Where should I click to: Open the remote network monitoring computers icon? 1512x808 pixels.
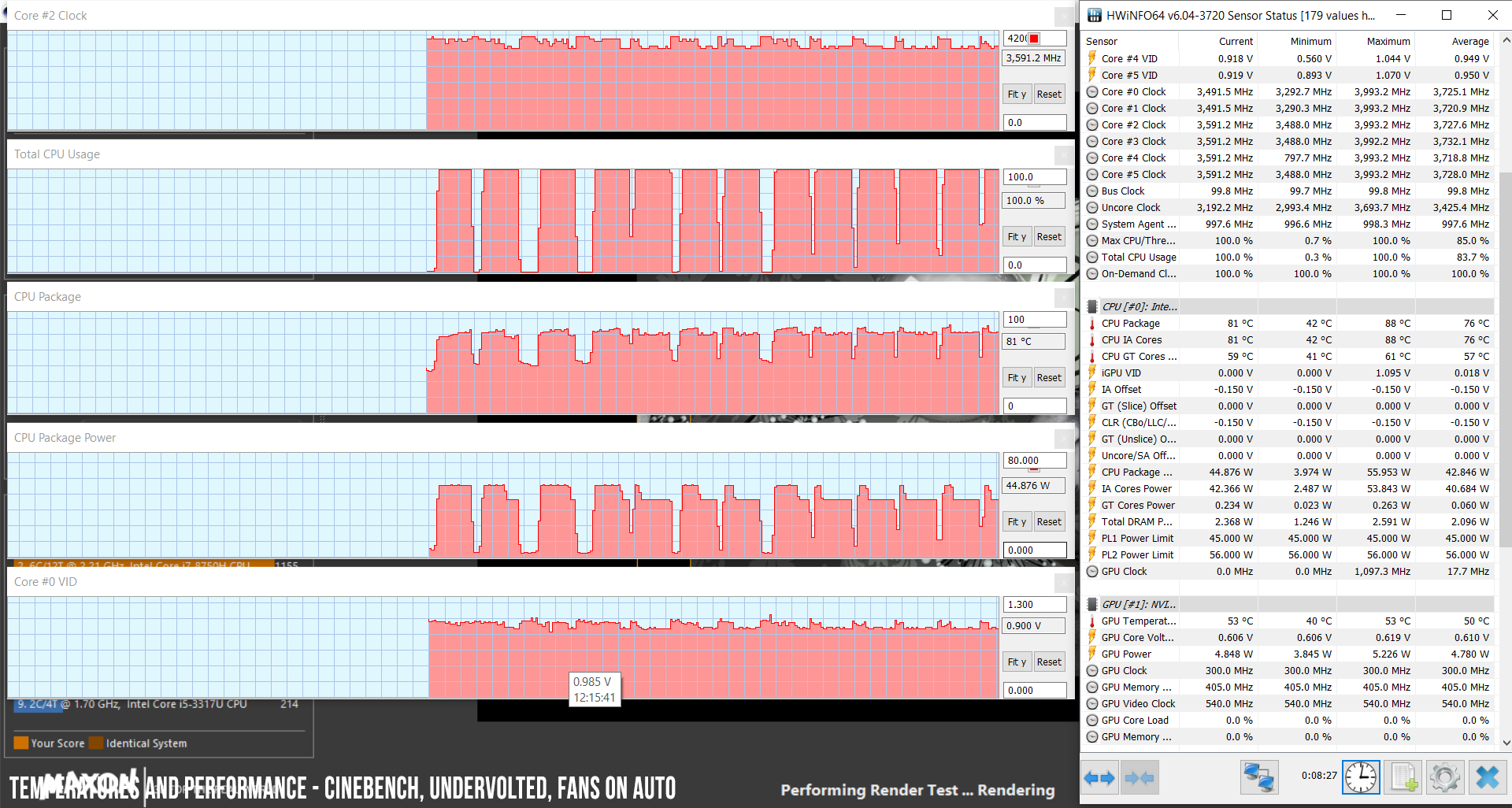coord(1258,778)
